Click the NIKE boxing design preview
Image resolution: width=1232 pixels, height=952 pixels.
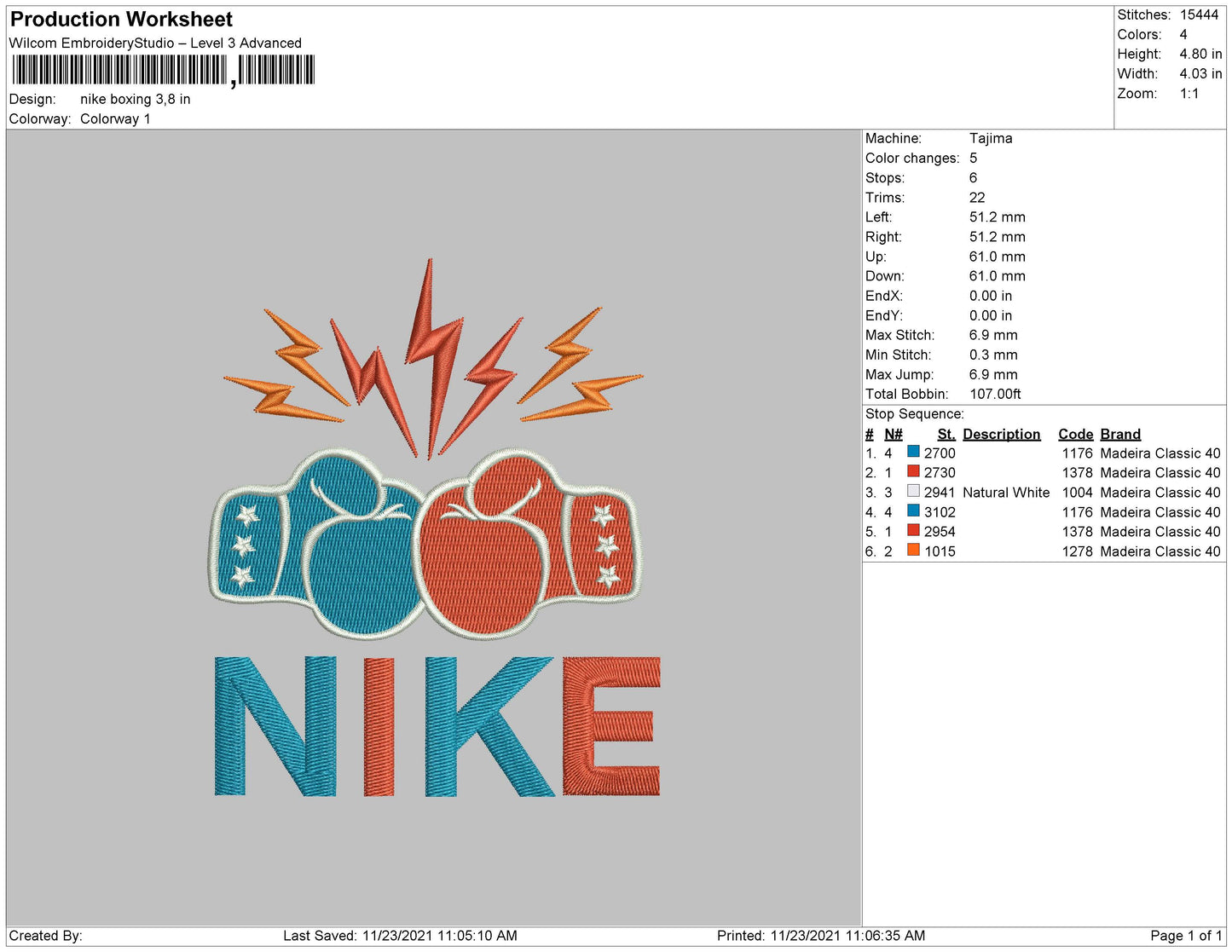(x=435, y=528)
